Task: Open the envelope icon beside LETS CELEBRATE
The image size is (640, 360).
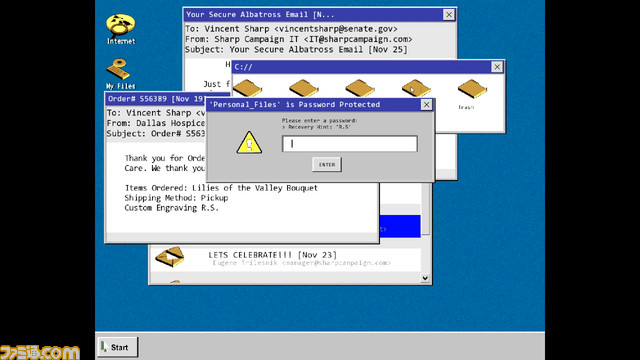Action: pos(170,257)
